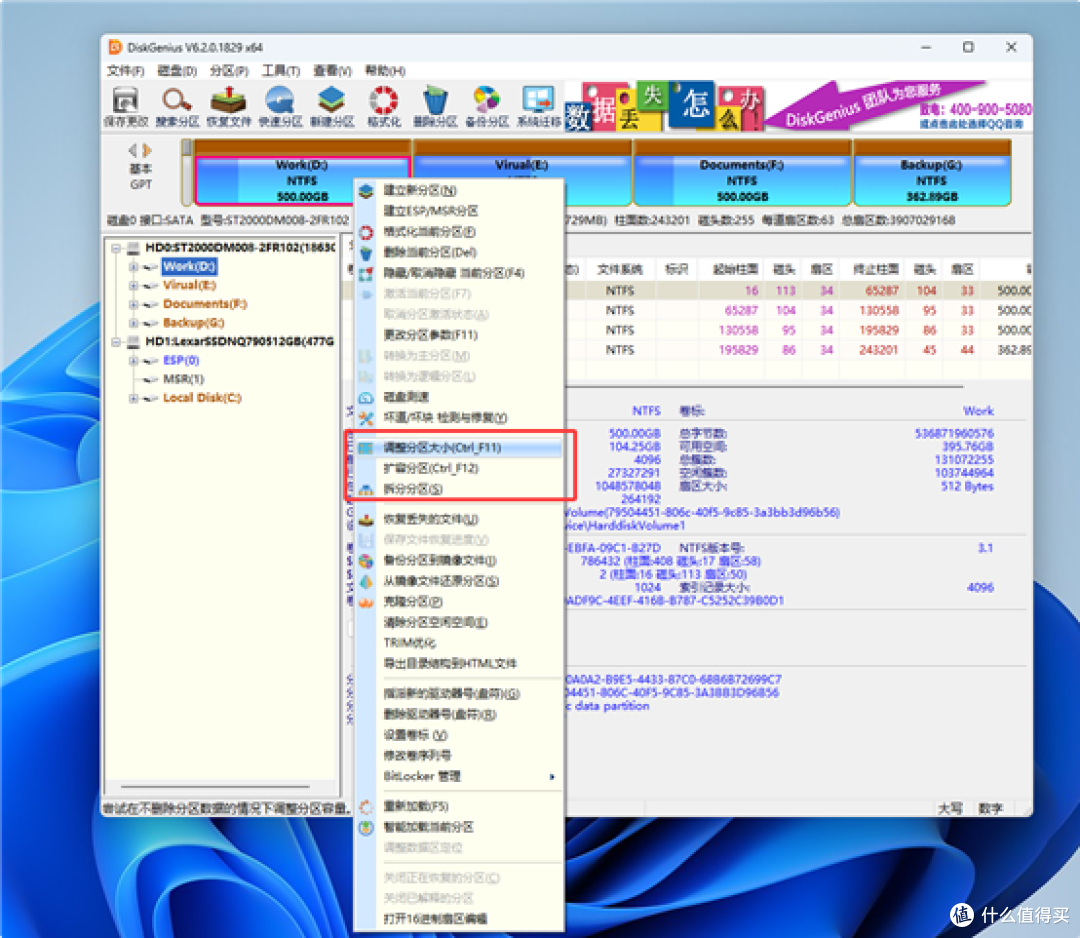Expand the Virual(E:) tree node
The width and height of the screenshot is (1080, 938).
pyautogui.click(x=133, y=285)
